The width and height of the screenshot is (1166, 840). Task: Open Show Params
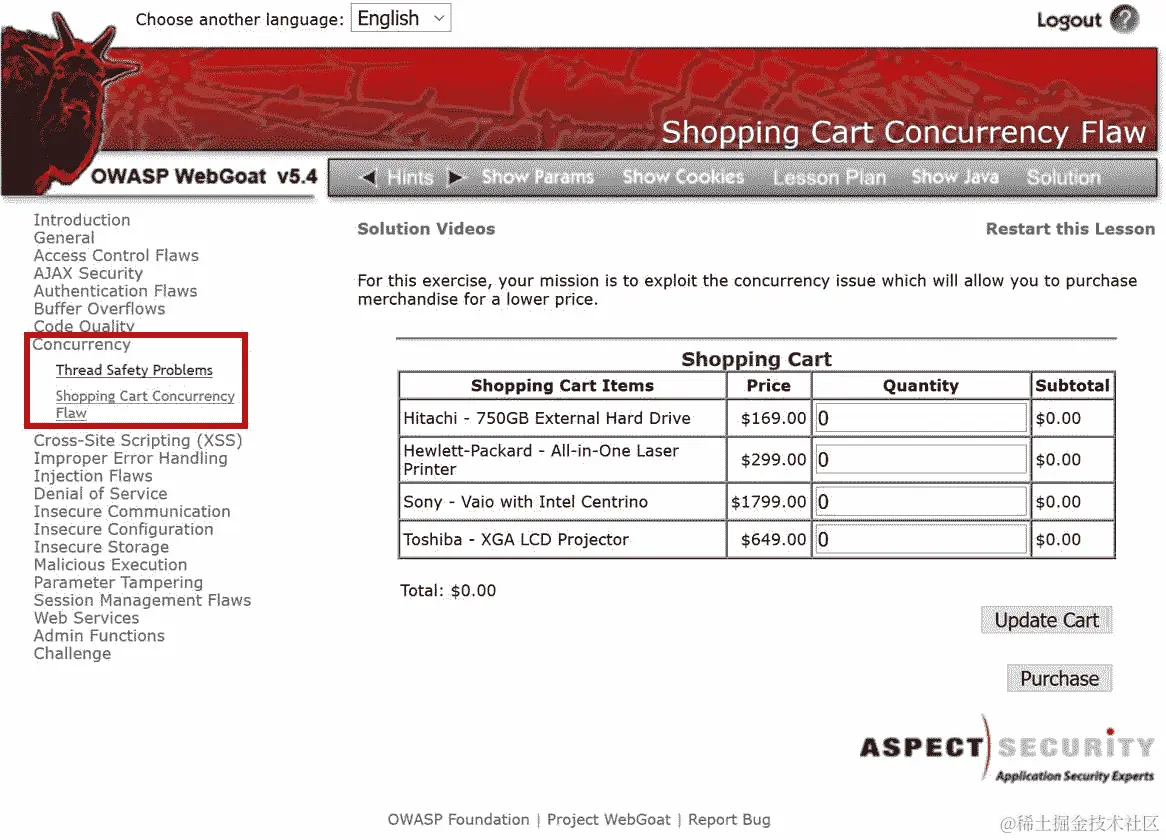(538, 177)
